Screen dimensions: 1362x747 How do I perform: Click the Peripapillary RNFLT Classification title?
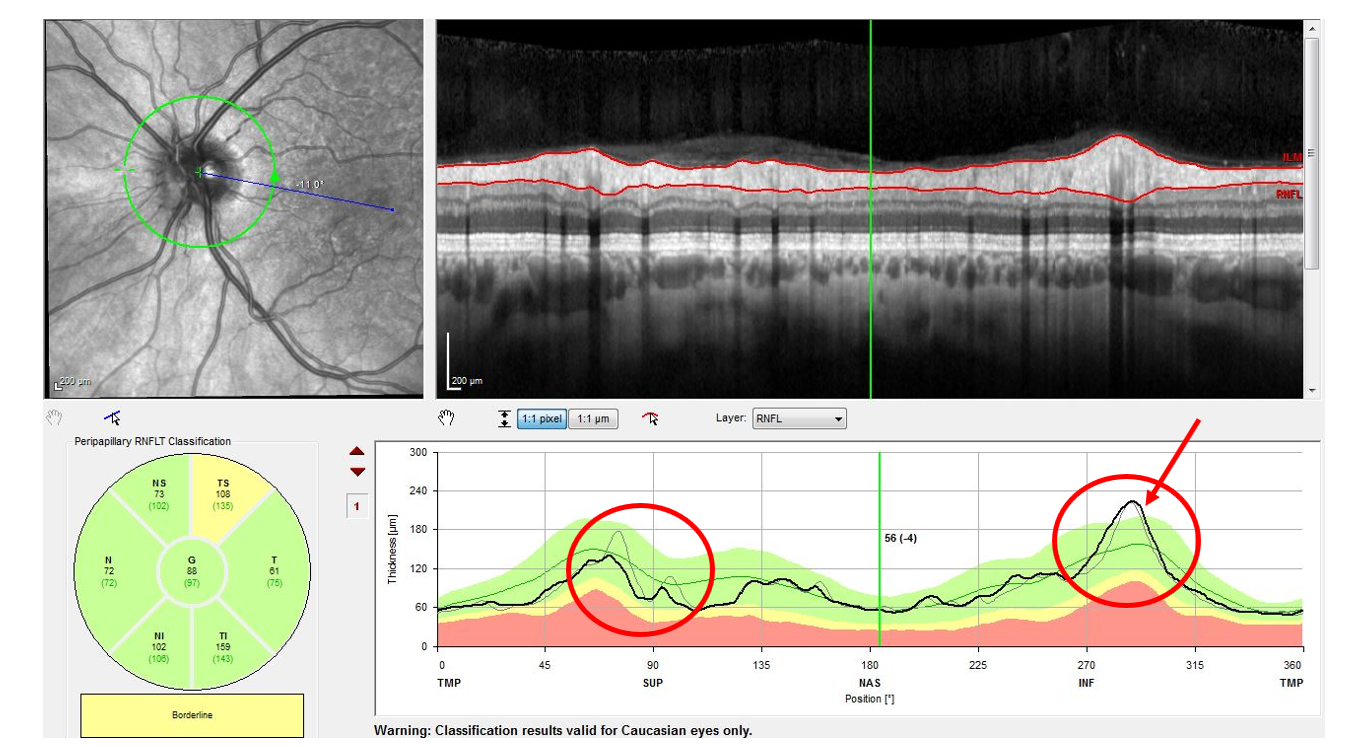click(x=153, y=441)
